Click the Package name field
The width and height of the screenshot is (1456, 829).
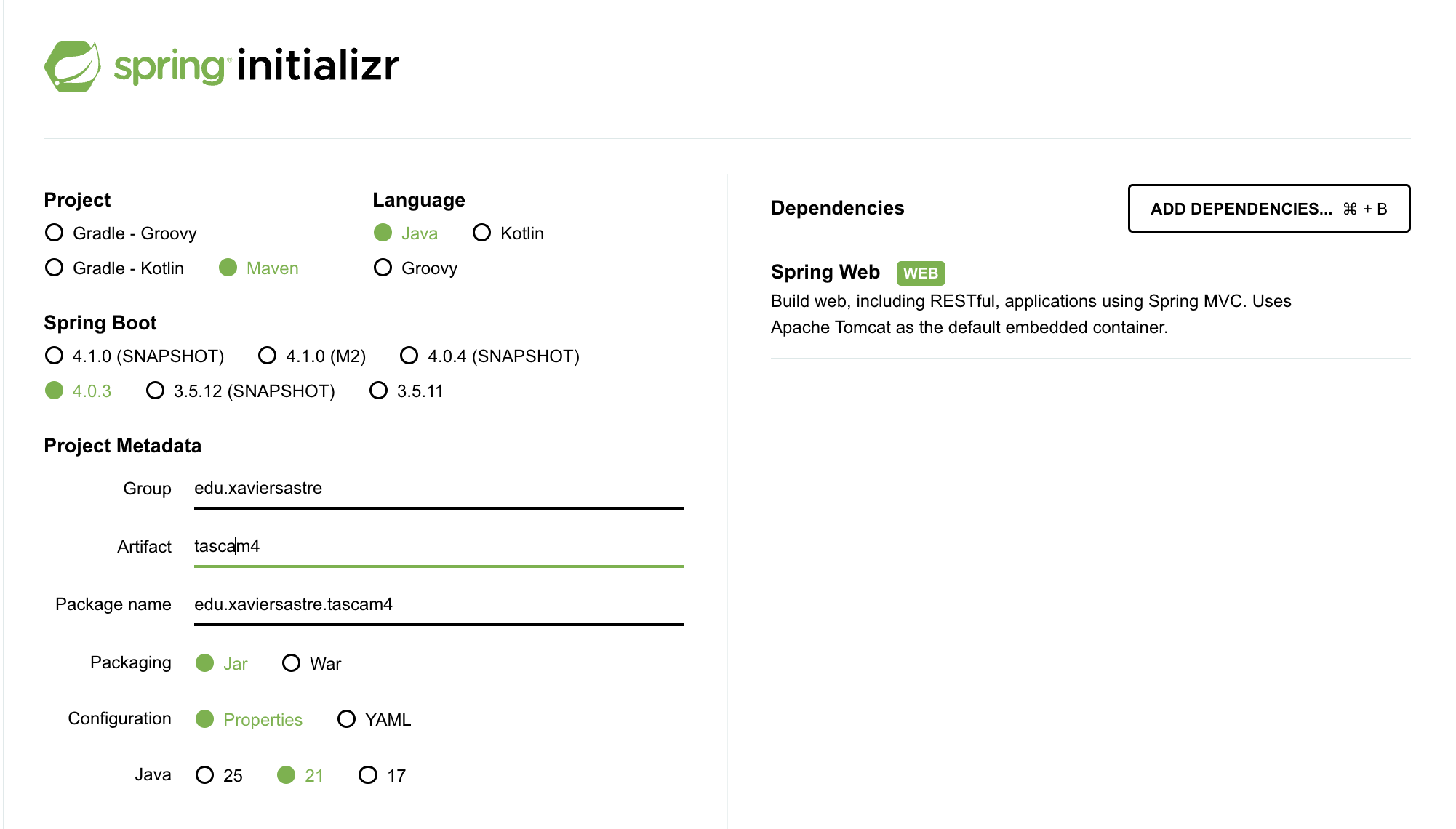click(x=438, y=605)
